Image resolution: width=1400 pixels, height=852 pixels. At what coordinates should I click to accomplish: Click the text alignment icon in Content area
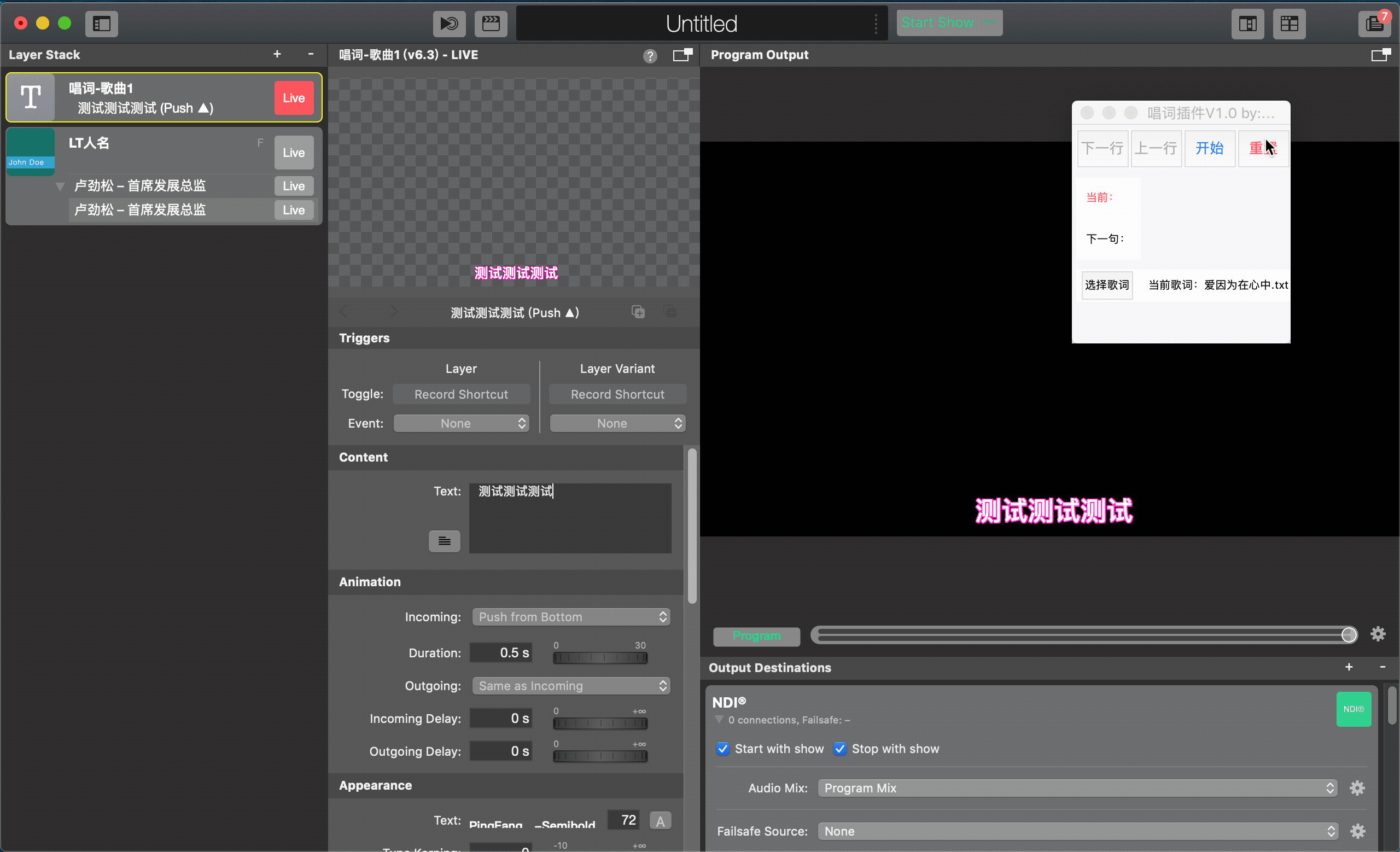(445, 541)
